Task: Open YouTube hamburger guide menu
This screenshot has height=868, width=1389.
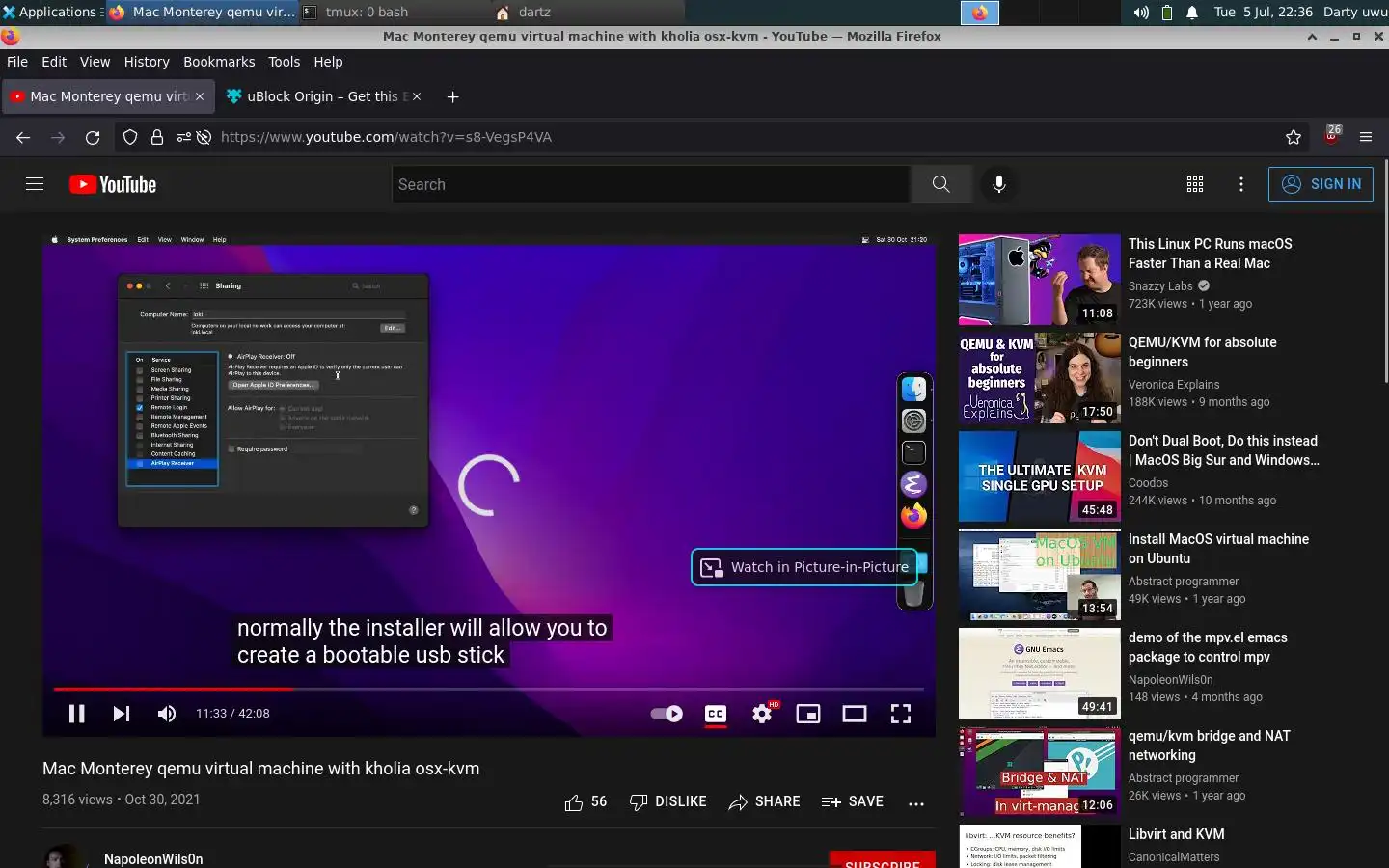Action: pyautogui.click(x=35, y=184)
